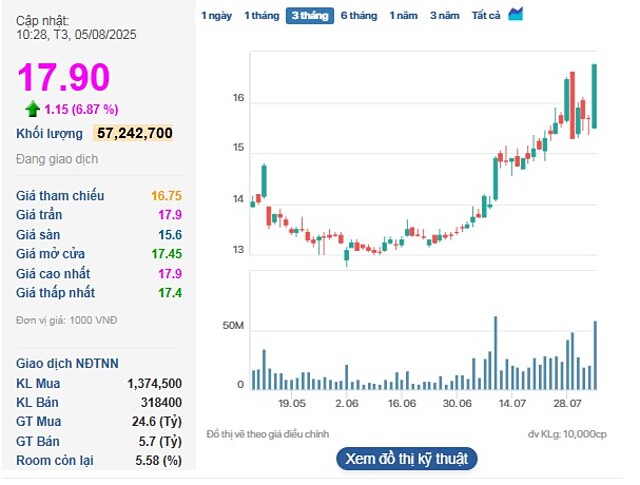Select the active 3 tháng tab
640x485 pixels.
pyautogui.click(x=310, y=15)
